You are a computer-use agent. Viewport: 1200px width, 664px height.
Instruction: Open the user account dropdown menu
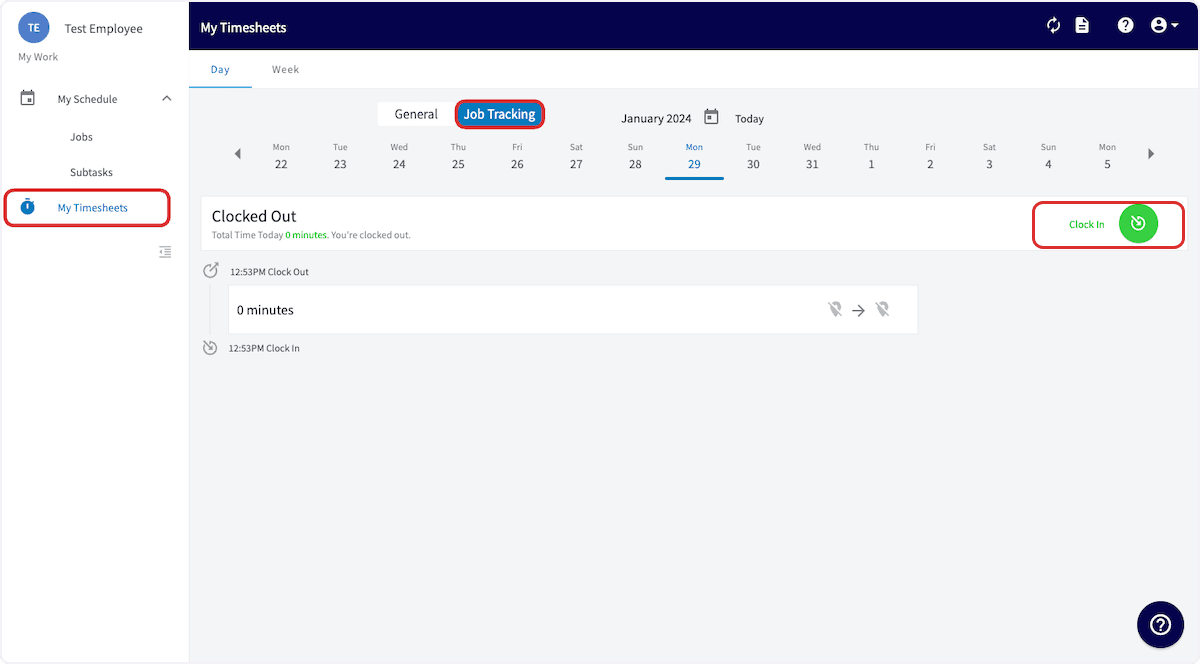[1163, 26]
